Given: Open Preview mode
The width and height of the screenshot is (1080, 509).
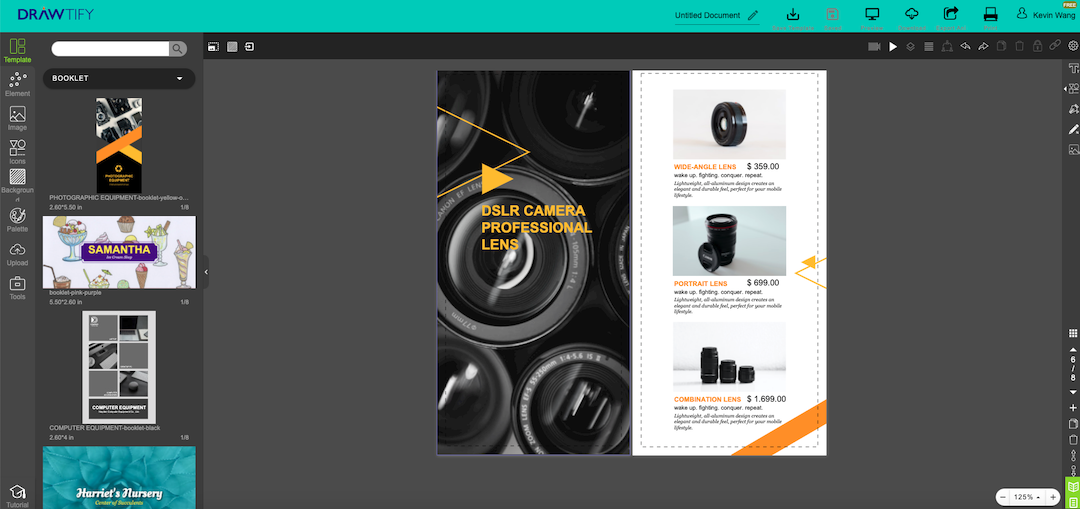Looking at the screenshot, I should point(872,15).
